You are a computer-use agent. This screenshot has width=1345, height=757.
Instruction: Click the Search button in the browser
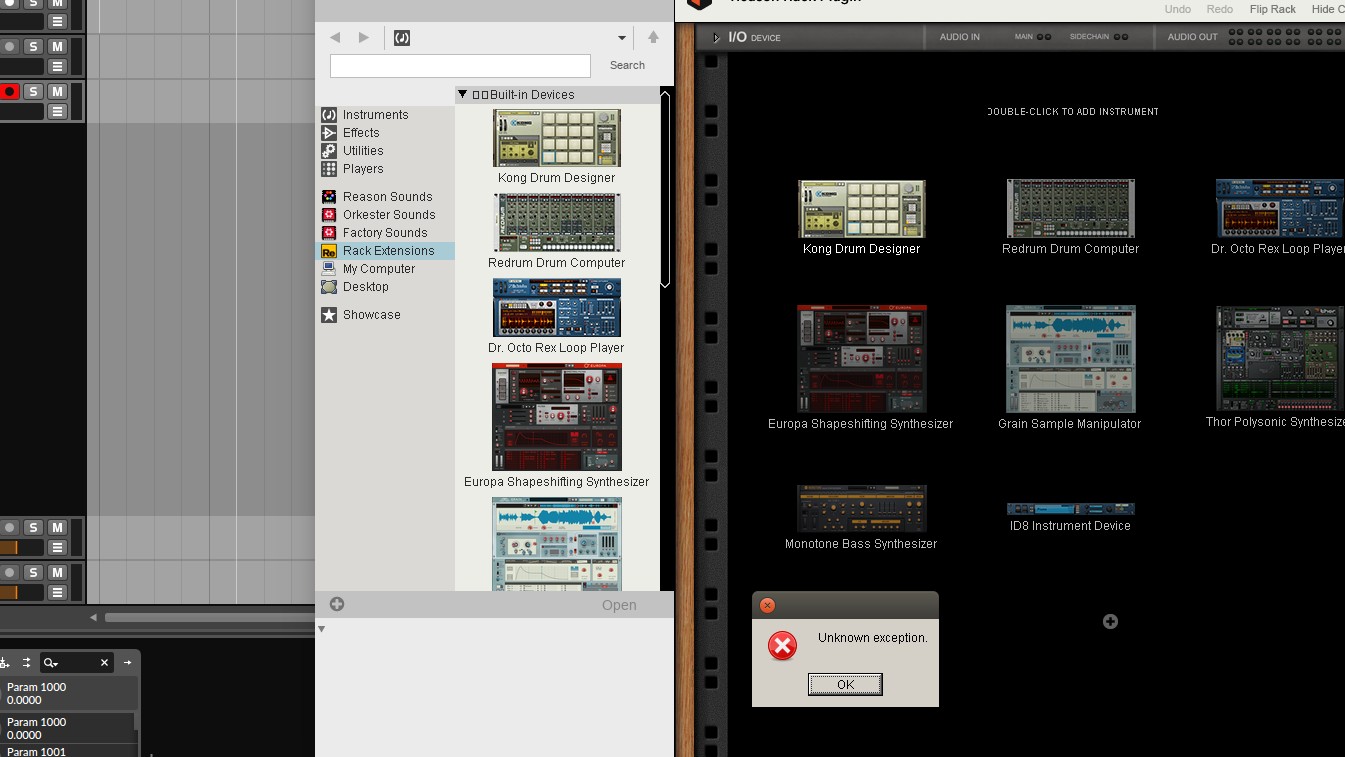(x=627, y=65)
